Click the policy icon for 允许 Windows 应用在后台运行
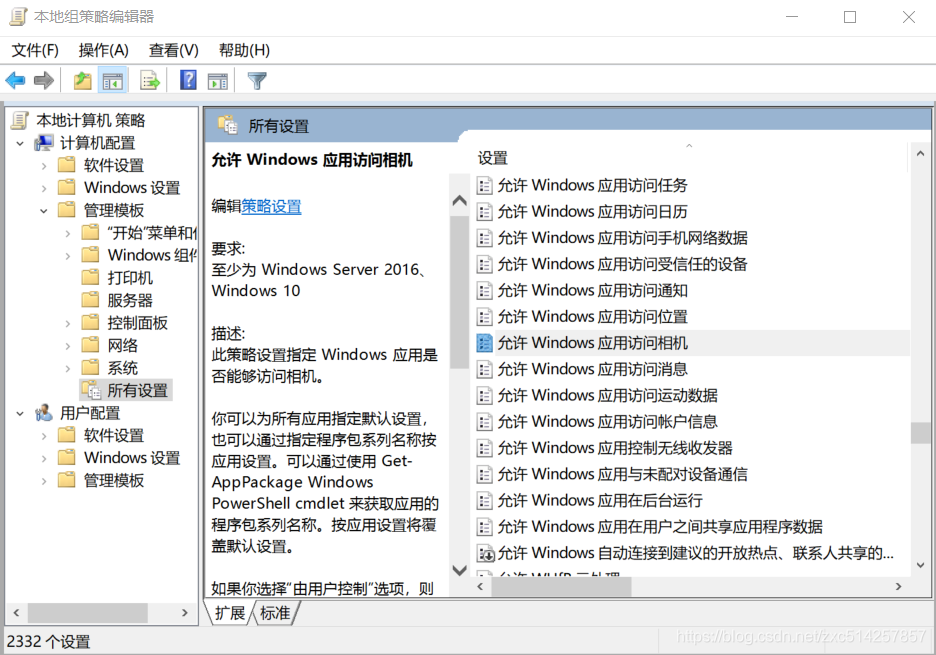 (485, 501)
